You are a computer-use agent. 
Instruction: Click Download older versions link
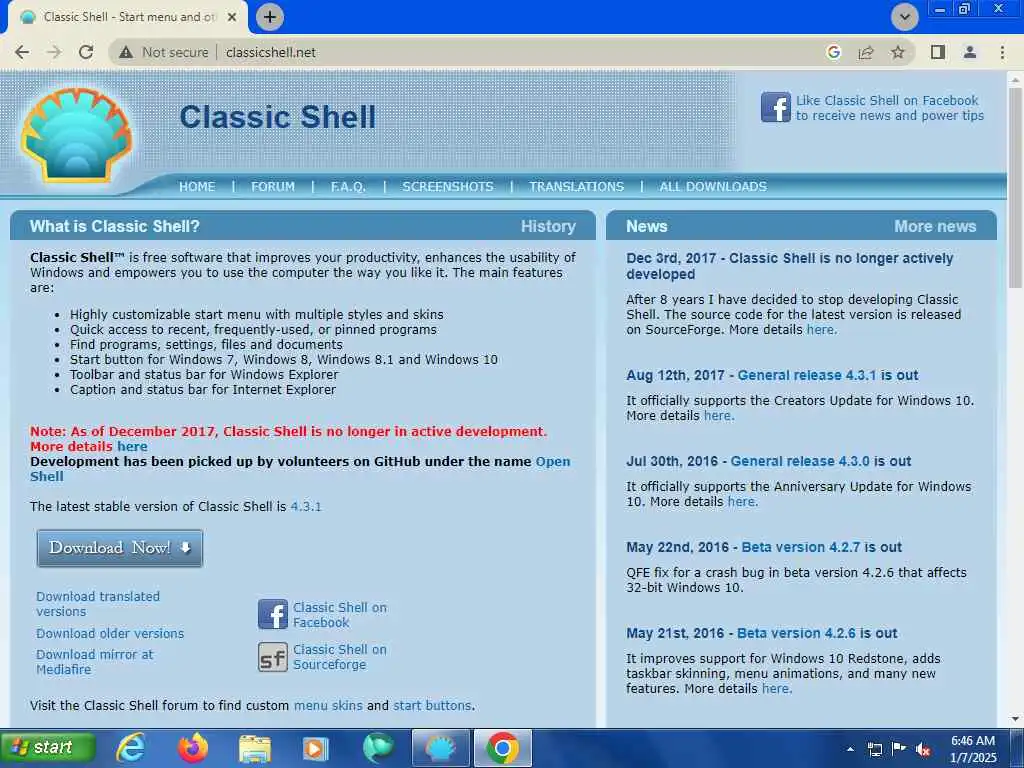[x=110, y=633]
